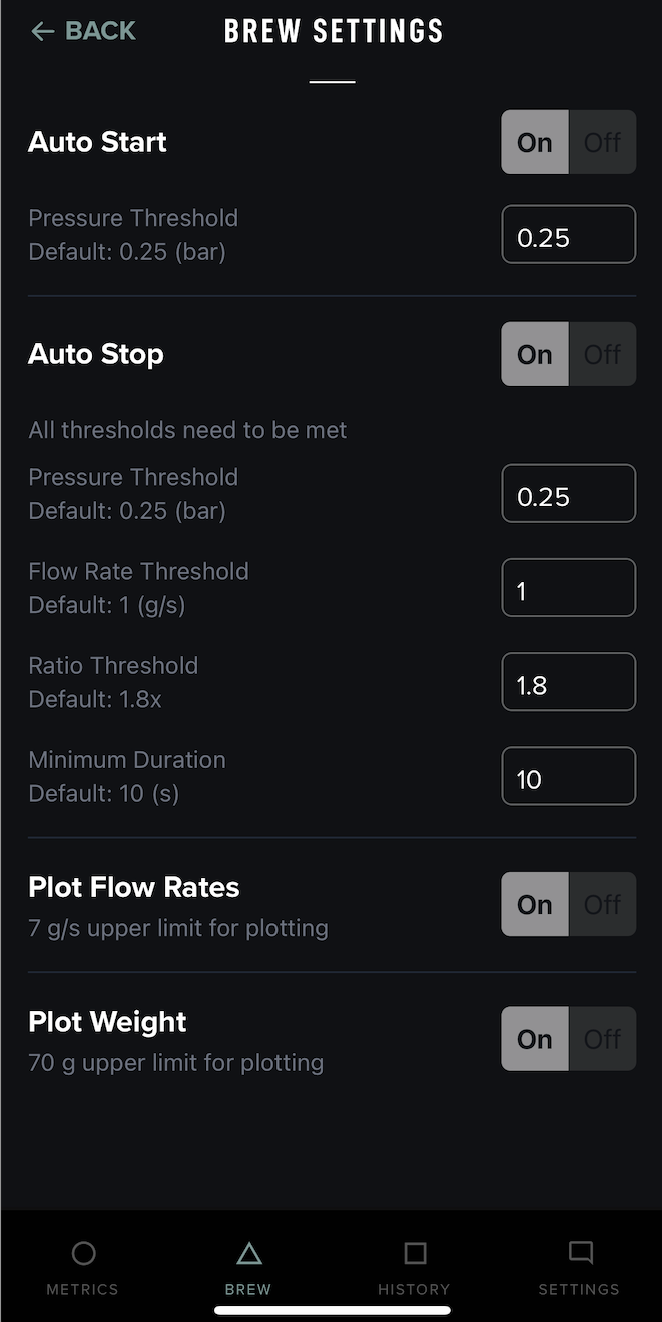Tap the back arrow icon

[42, 32]
